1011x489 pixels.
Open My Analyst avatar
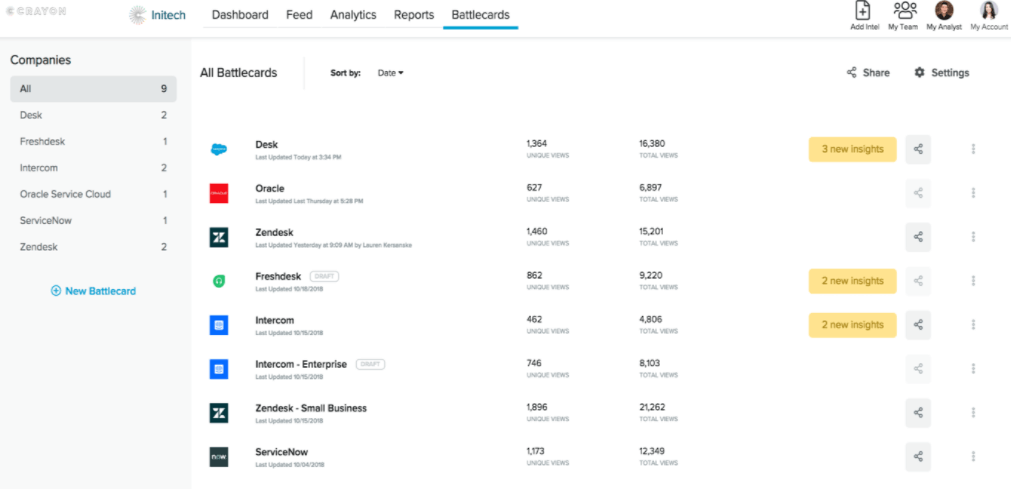click(944, 10)
